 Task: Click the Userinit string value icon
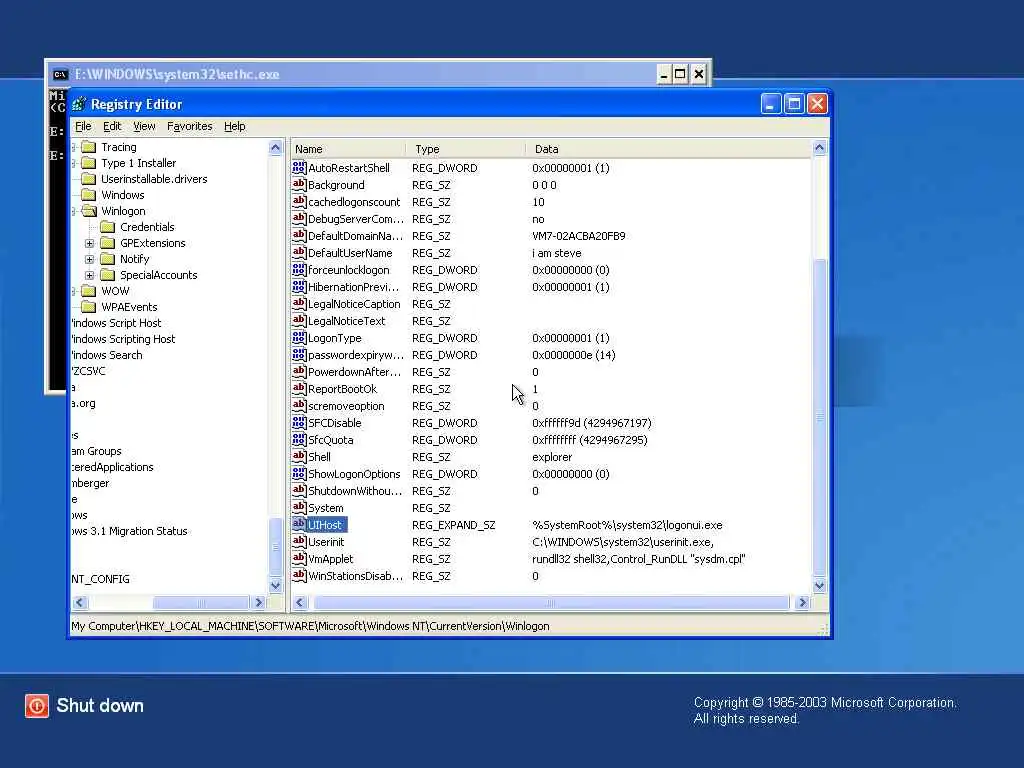click(298, 541)
